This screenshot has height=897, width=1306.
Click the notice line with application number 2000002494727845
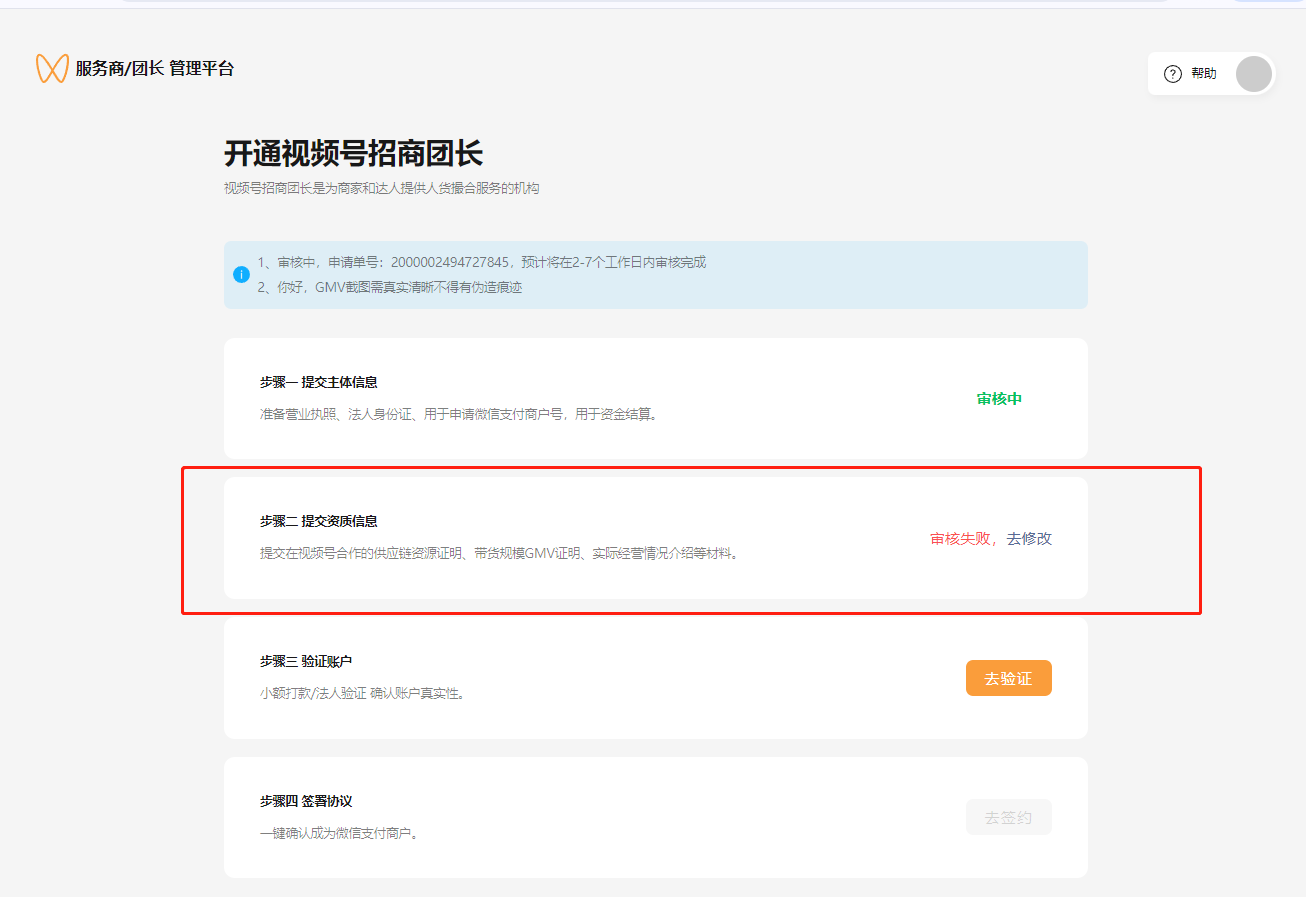pyautogui.click(x=482, y=262)
